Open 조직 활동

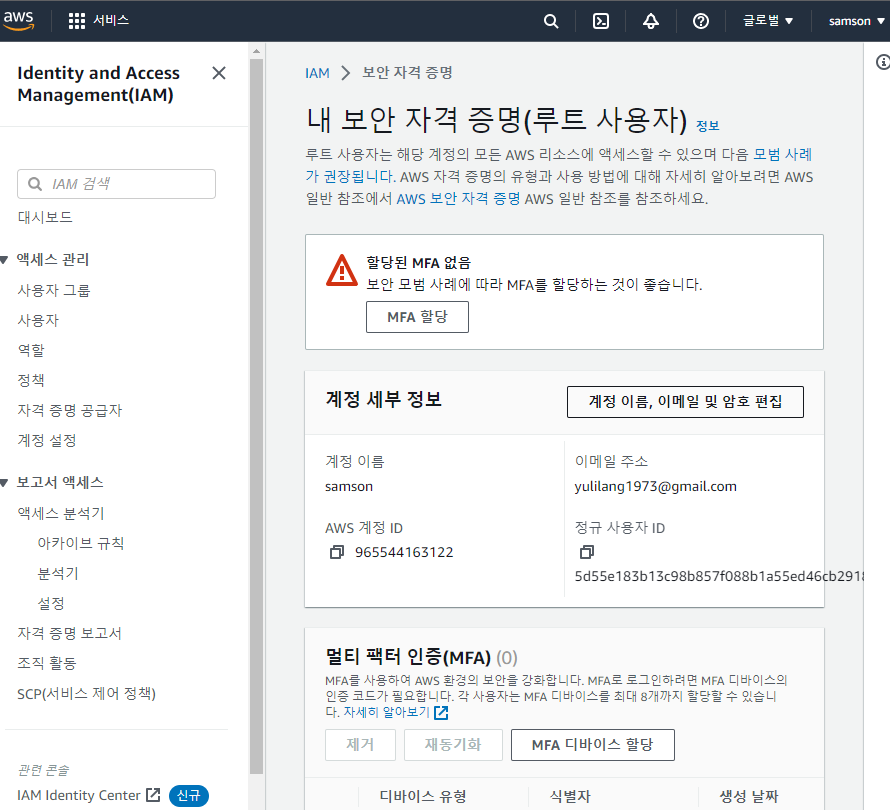click(x=47, y=664)
